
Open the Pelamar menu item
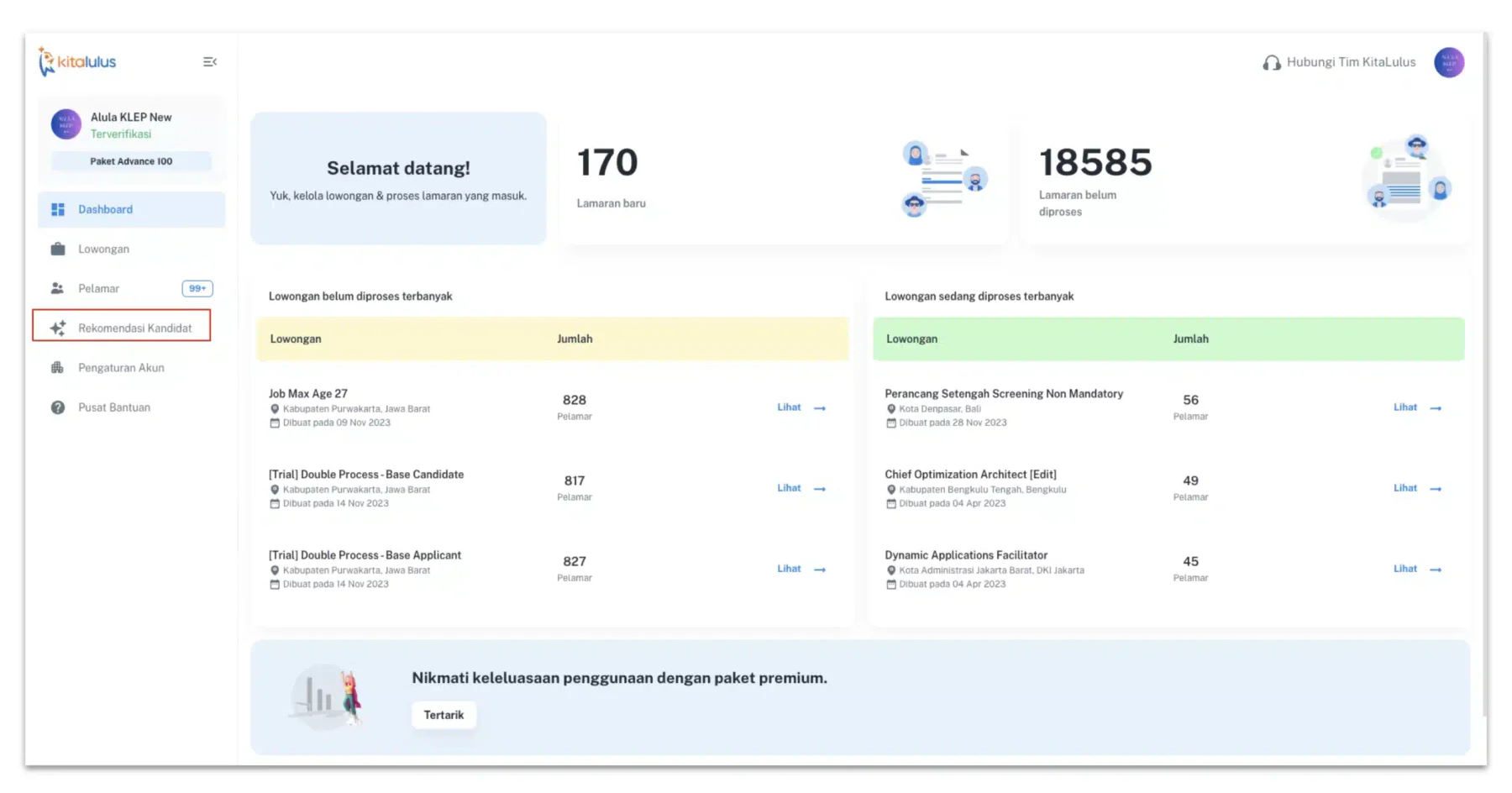[131, 289]
